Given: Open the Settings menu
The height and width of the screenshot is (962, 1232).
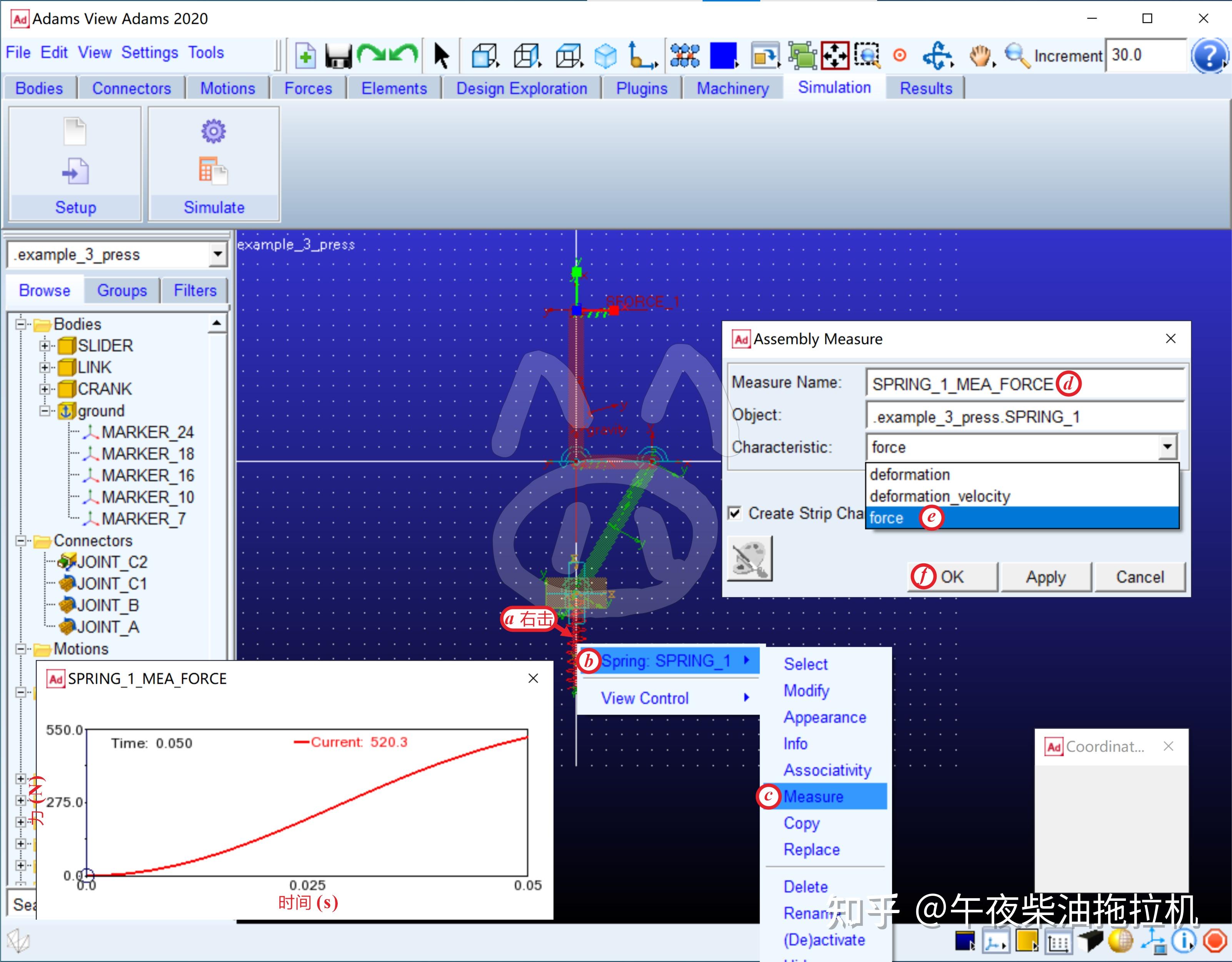Looking at the screenshot, I should 150,53.
